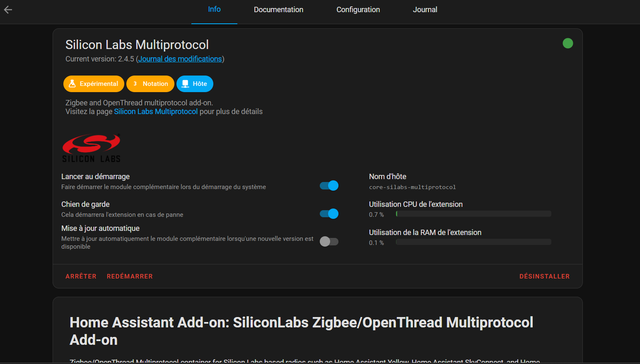
Task: Go back using the arrow icon
Action: (8, 10)
